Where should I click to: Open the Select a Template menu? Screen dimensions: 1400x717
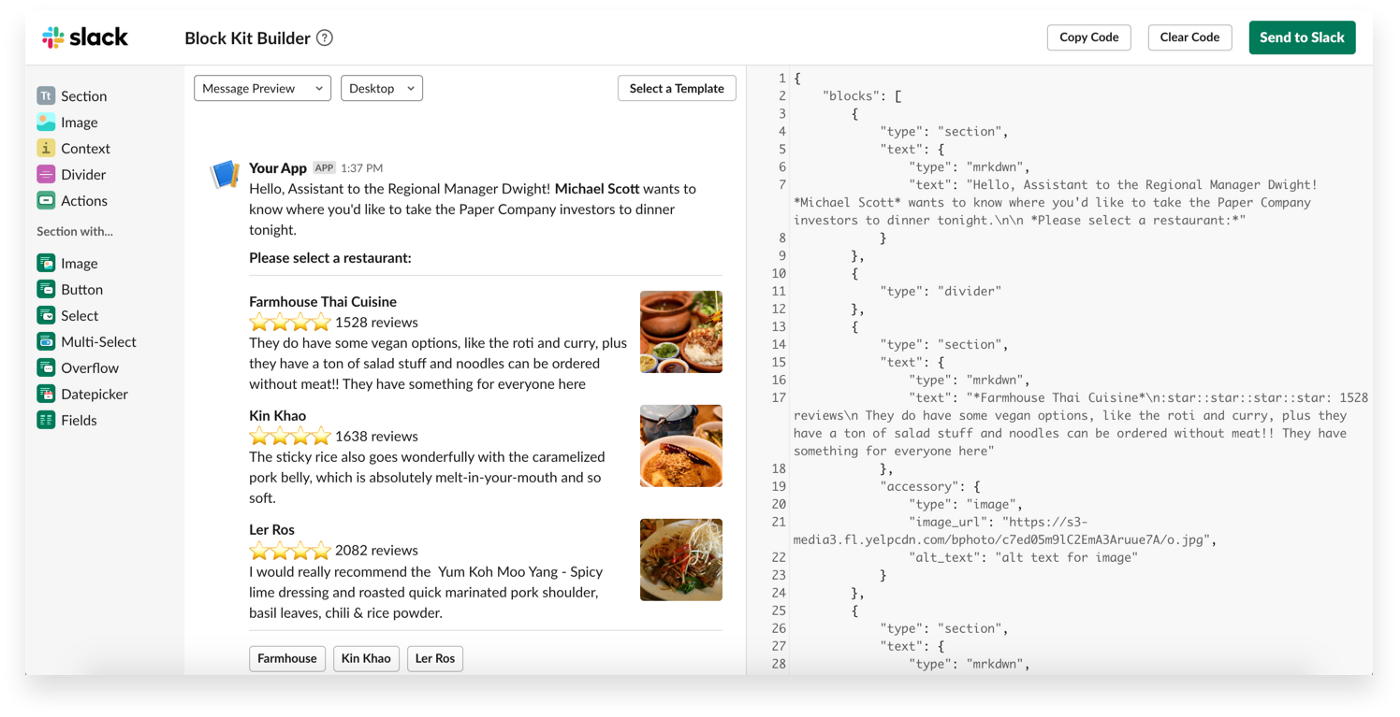pos(676,88)
